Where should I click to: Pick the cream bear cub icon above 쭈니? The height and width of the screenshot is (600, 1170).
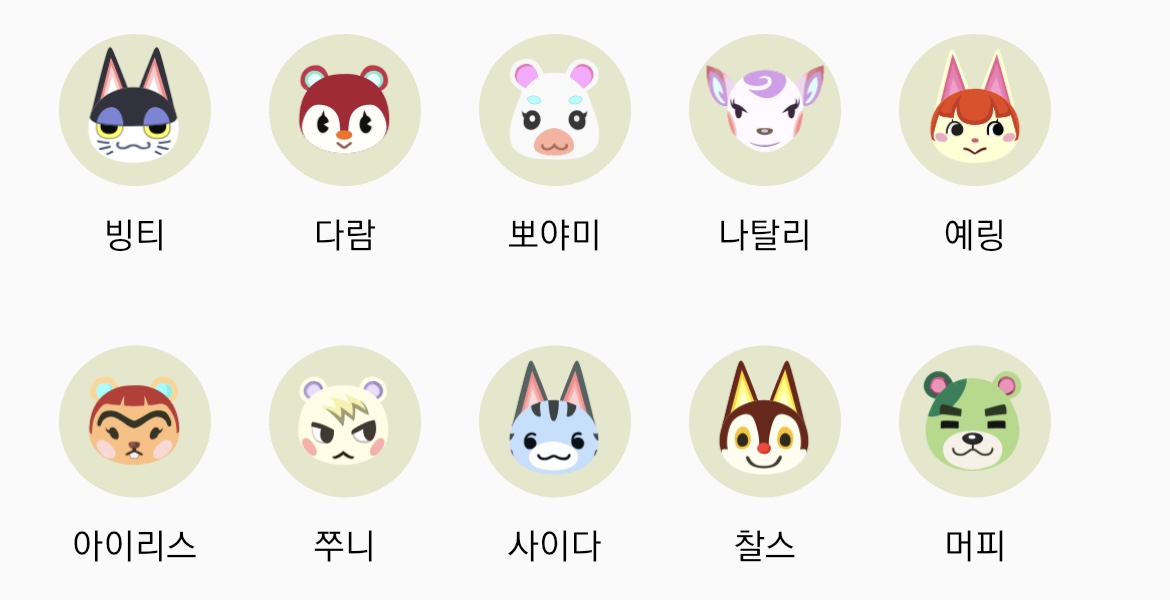click(345, 421)
